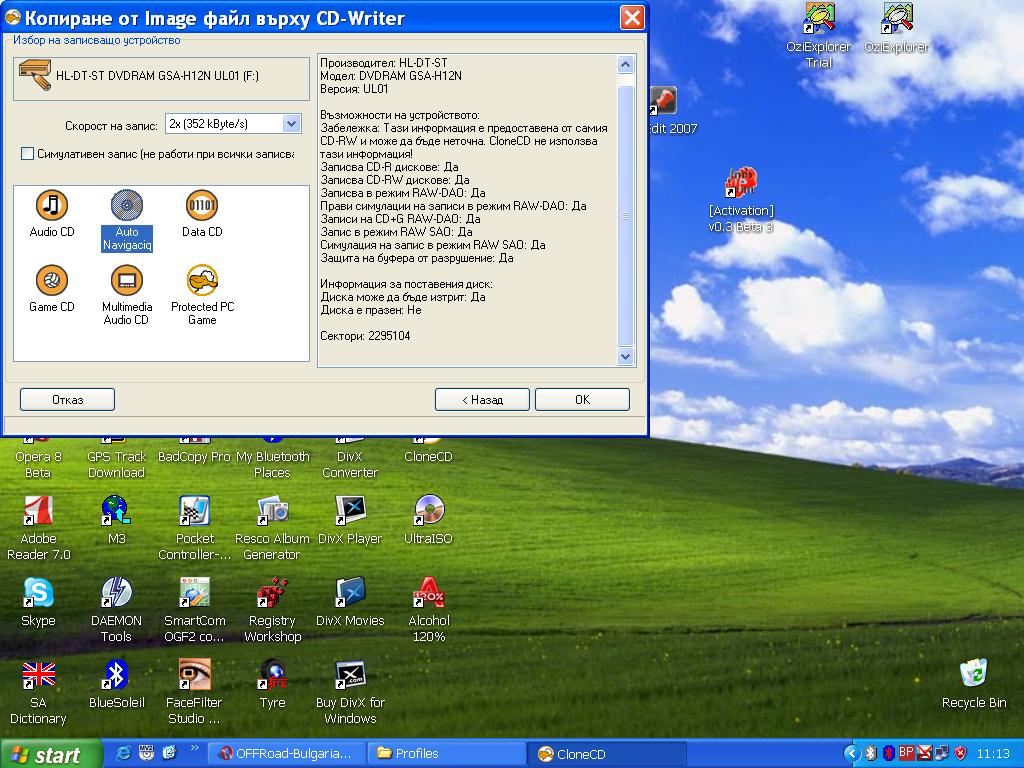Open the Alcohol 120% desktop icon

pyautogui.click(x=428, y=593)
